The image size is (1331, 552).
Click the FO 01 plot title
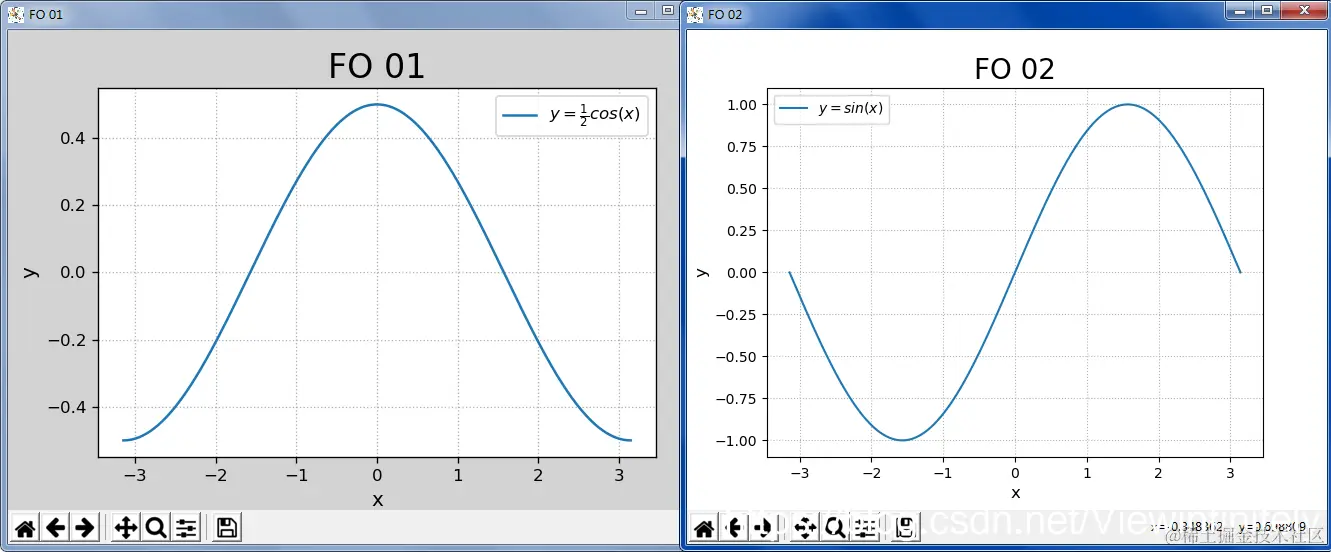376,66
